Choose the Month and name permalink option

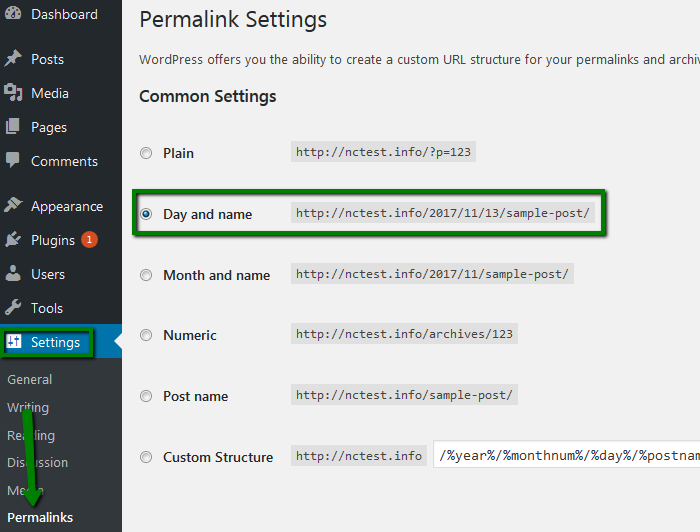pyautogui.click(x=146, y=275)
